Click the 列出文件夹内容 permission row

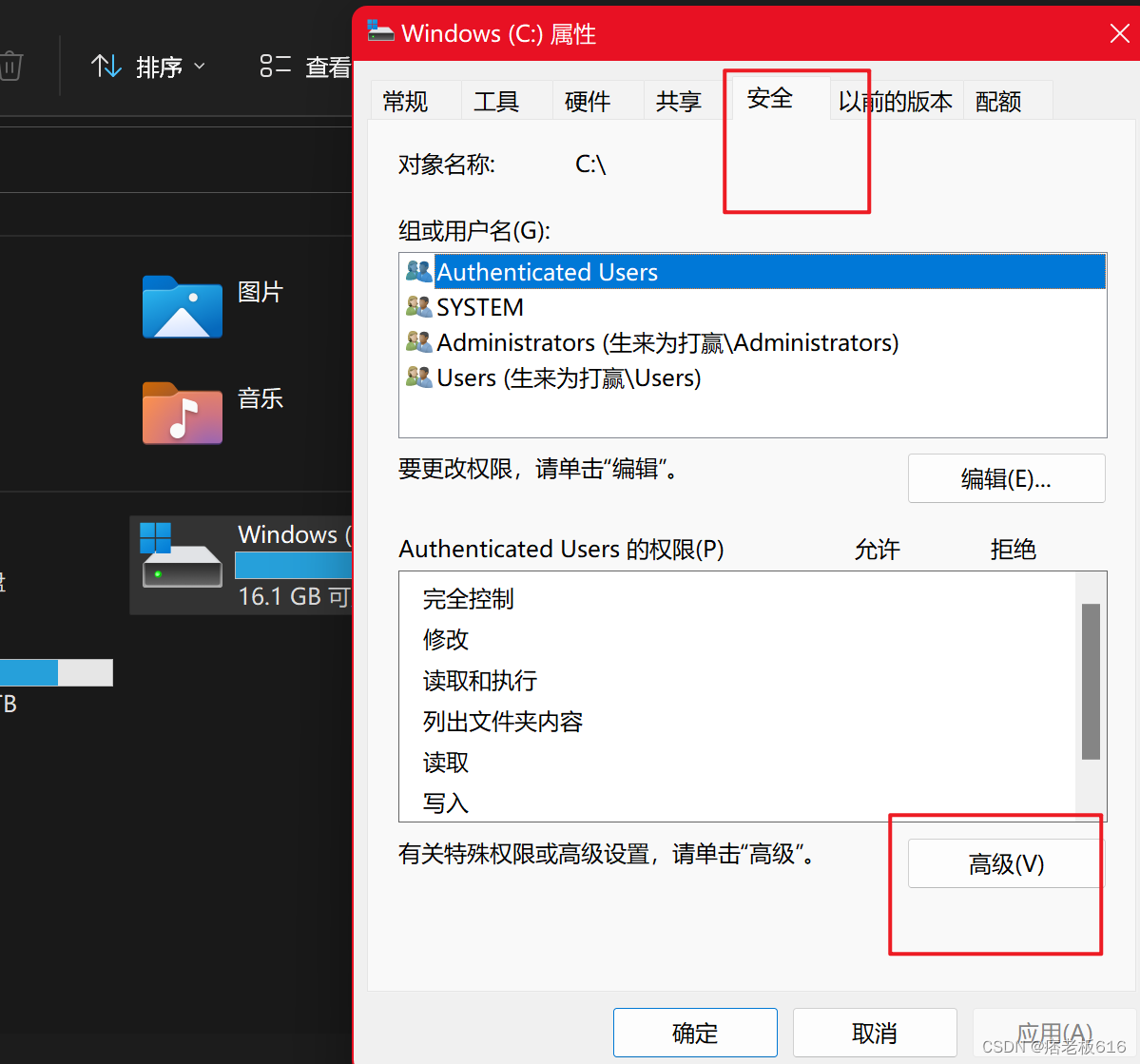click(x=737, y=722)
